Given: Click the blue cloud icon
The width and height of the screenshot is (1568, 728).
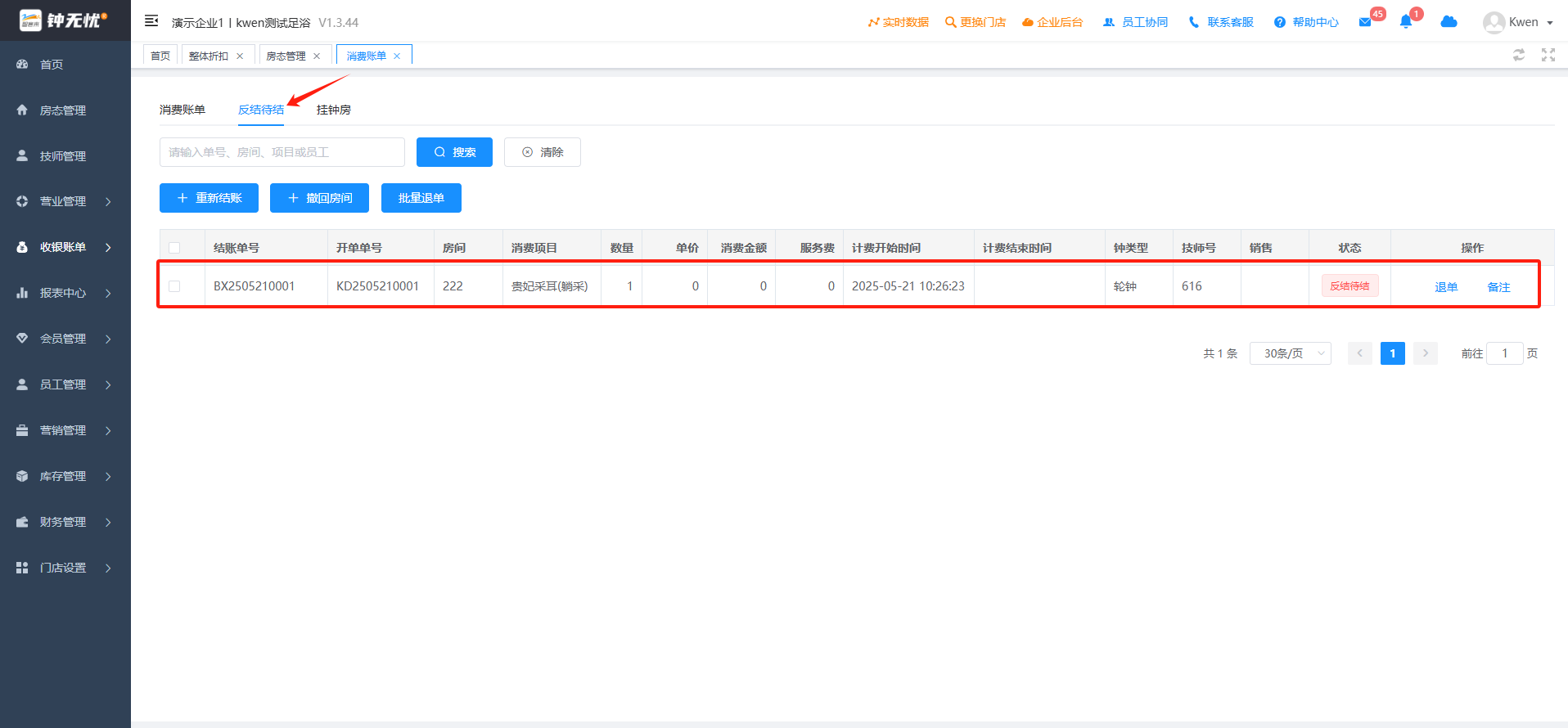Looking at the screenshot, I should 1449,21.
